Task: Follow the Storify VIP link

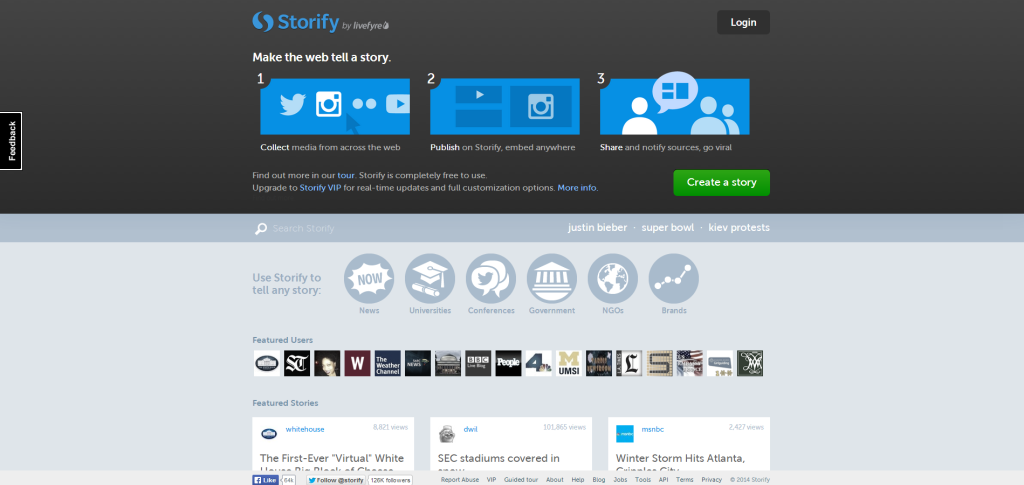Action: (x=320, y=188)
